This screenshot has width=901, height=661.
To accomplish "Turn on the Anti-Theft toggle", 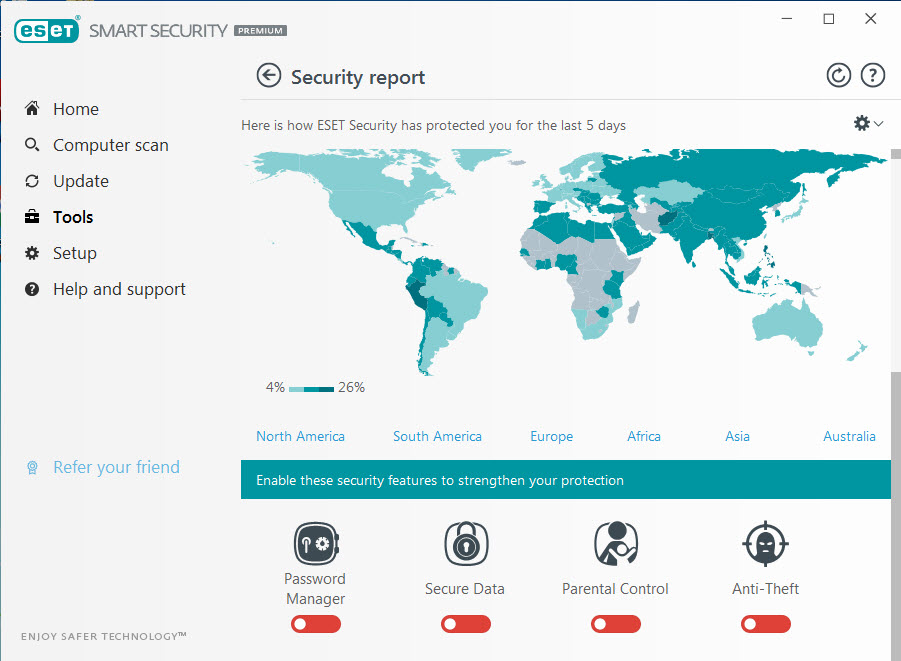I will point(765,624).
